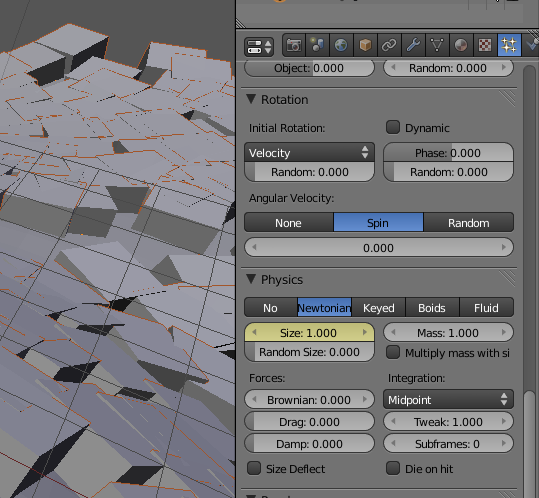539x498 pixels.
Task: Click the Random Size slider
Action: tap(309, 352)
